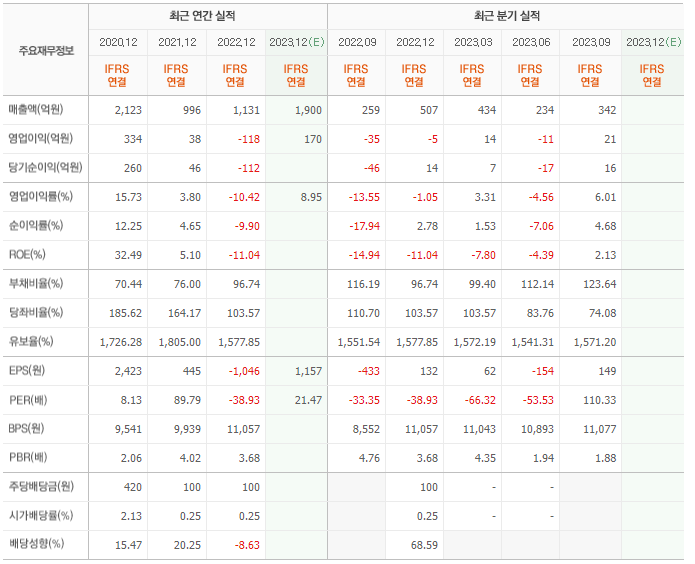Click the PER value 89.79
Screen dimensions: 695x564
187,400
